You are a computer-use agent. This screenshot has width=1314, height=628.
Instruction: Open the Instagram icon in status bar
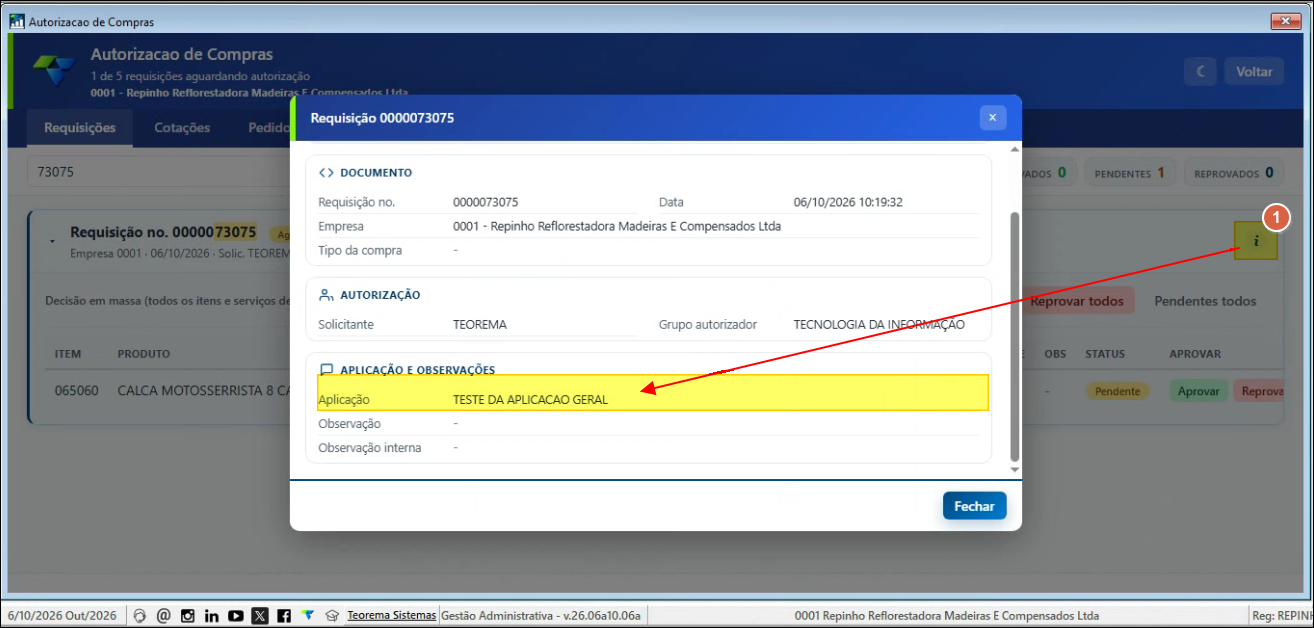(x=187, y=616)
